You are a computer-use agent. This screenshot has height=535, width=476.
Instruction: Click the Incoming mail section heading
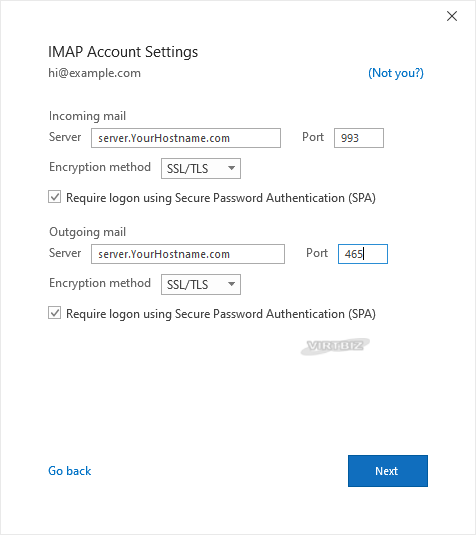coord(87,116)
